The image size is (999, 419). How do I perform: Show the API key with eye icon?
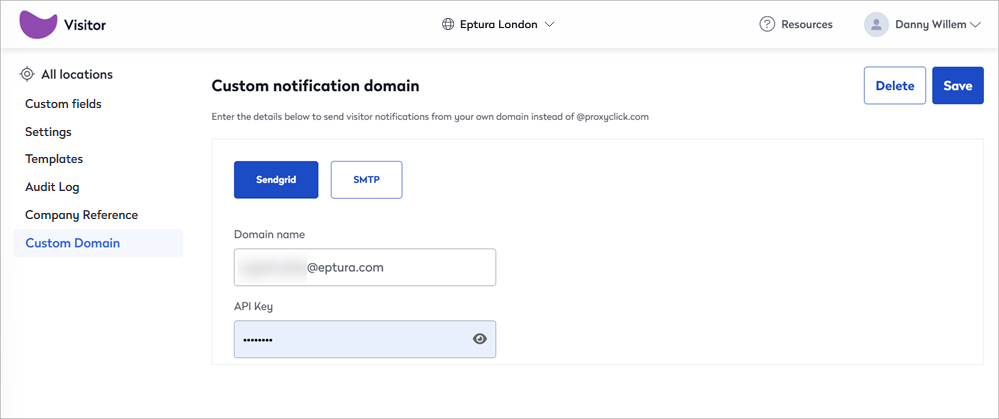(x=480, y=339)
